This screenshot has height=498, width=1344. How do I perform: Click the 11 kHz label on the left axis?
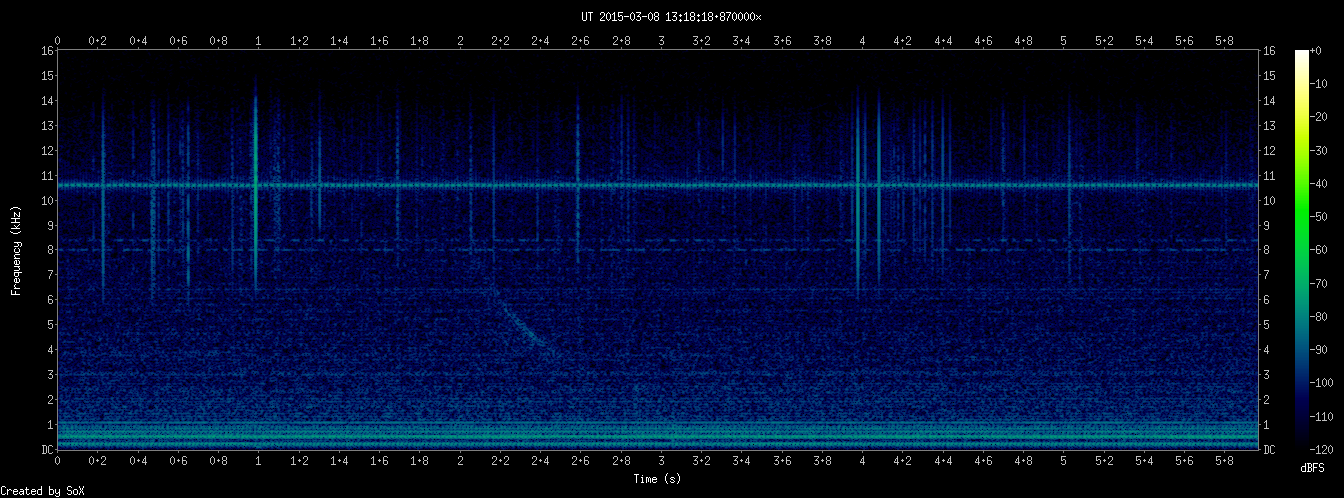pos(47,176)
